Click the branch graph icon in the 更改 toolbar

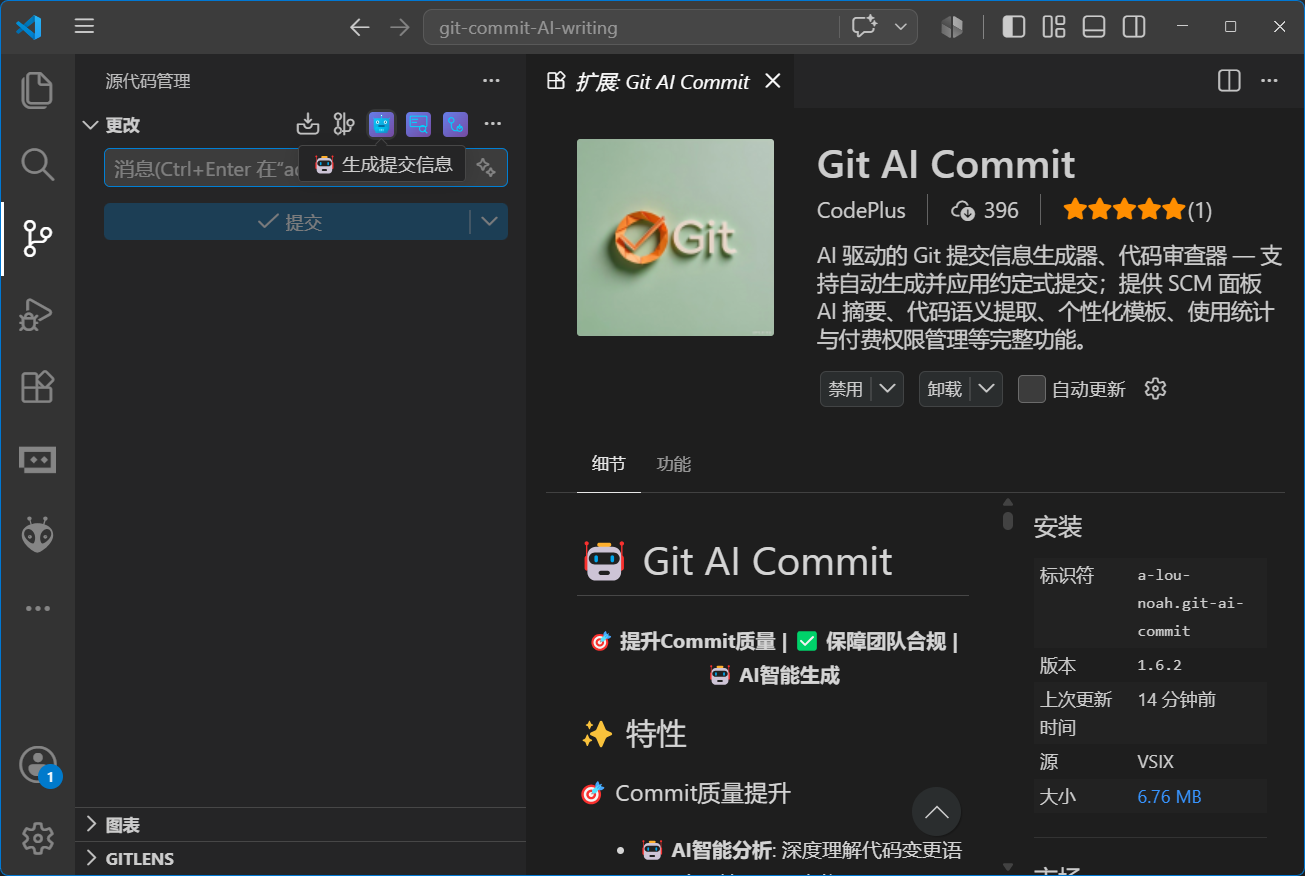(x=344, y=124)
